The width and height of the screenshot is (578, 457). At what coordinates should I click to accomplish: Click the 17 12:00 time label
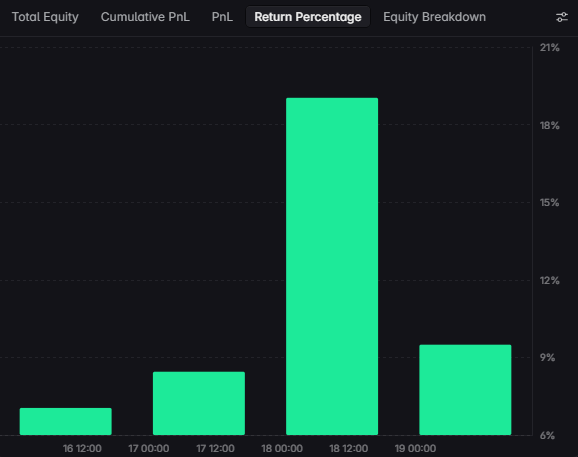coord(215,448)
